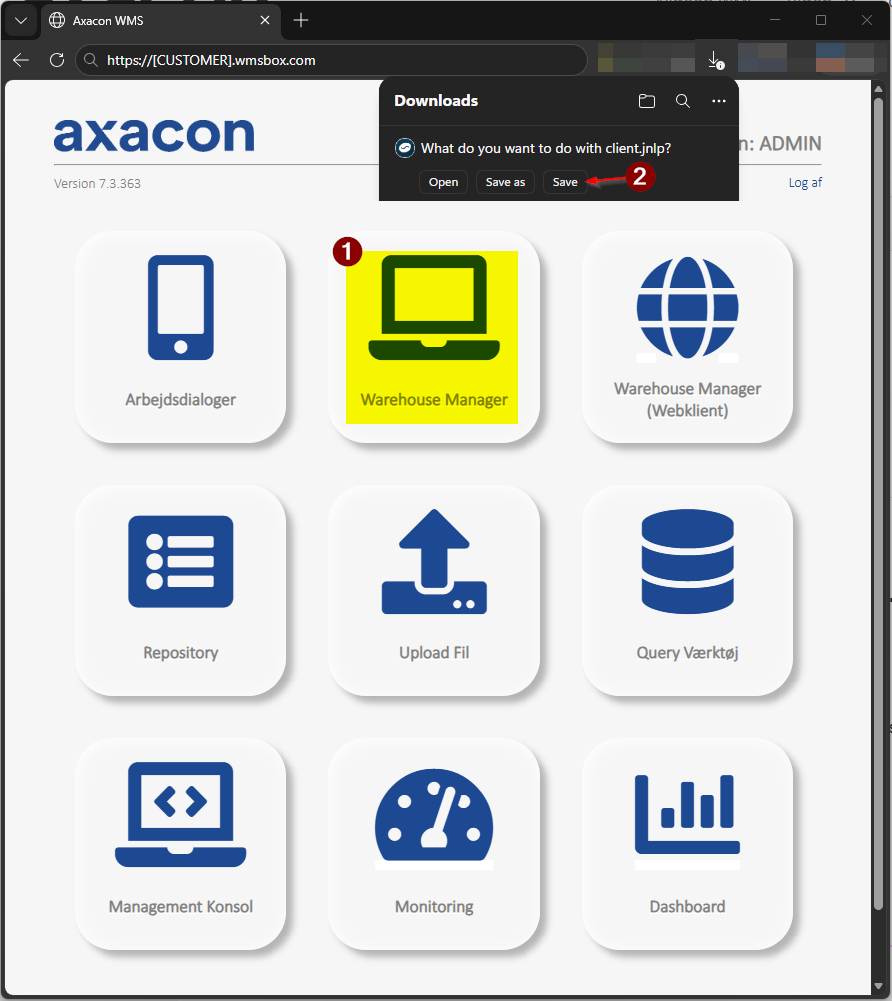Viewport: 892px width, 1001px height.
Task: Open the Monitoring gauge tile
Action: [434, 843]
